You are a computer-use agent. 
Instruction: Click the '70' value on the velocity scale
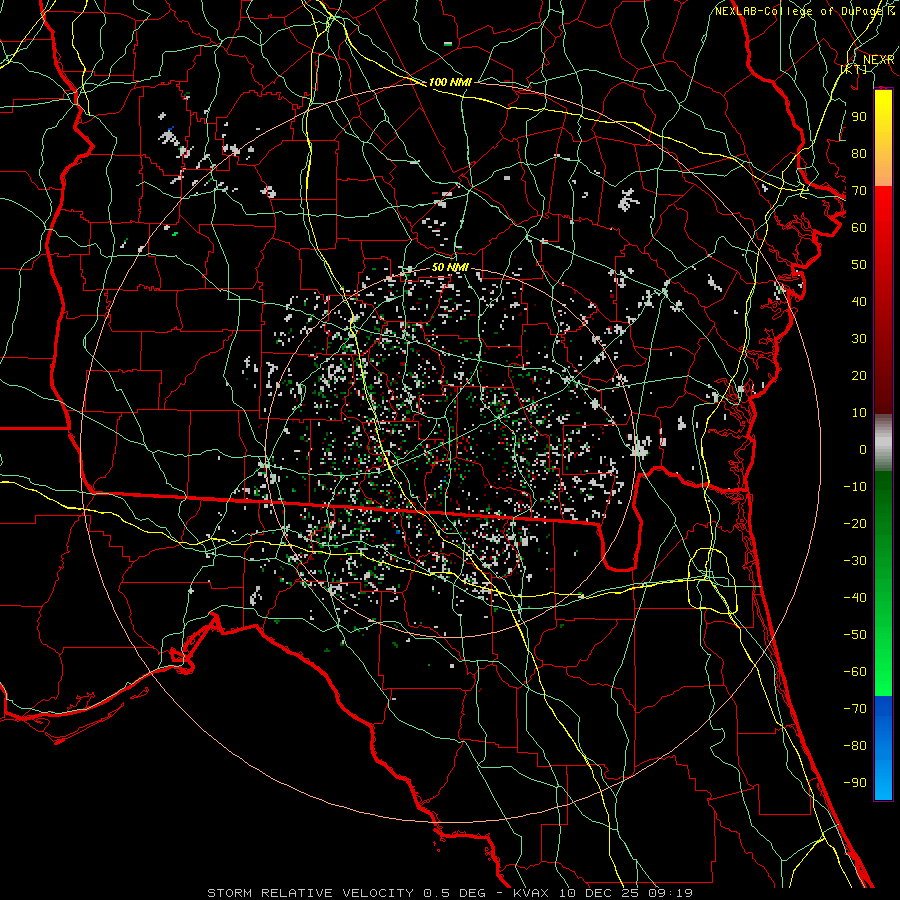[859, 191]
